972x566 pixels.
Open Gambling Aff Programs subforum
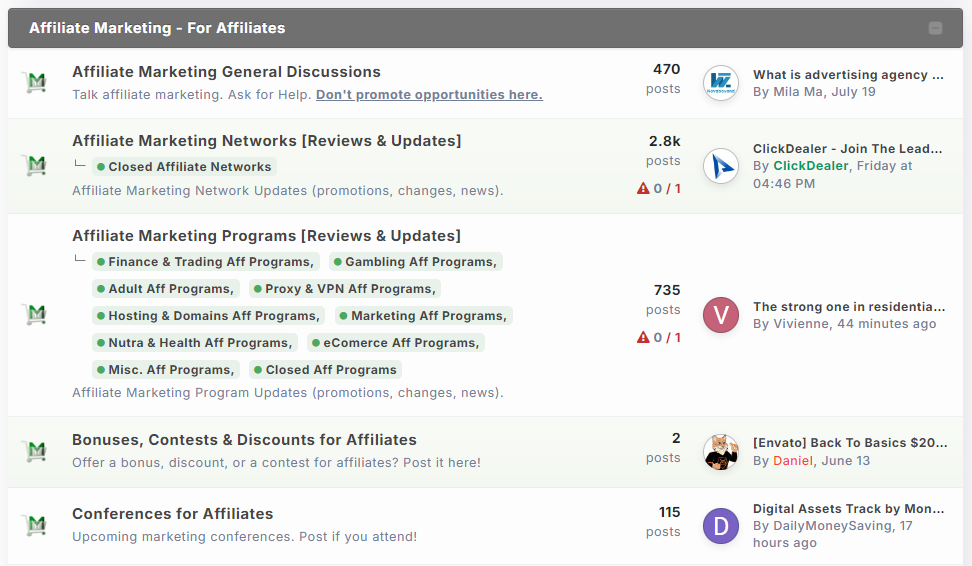point(415,262)
